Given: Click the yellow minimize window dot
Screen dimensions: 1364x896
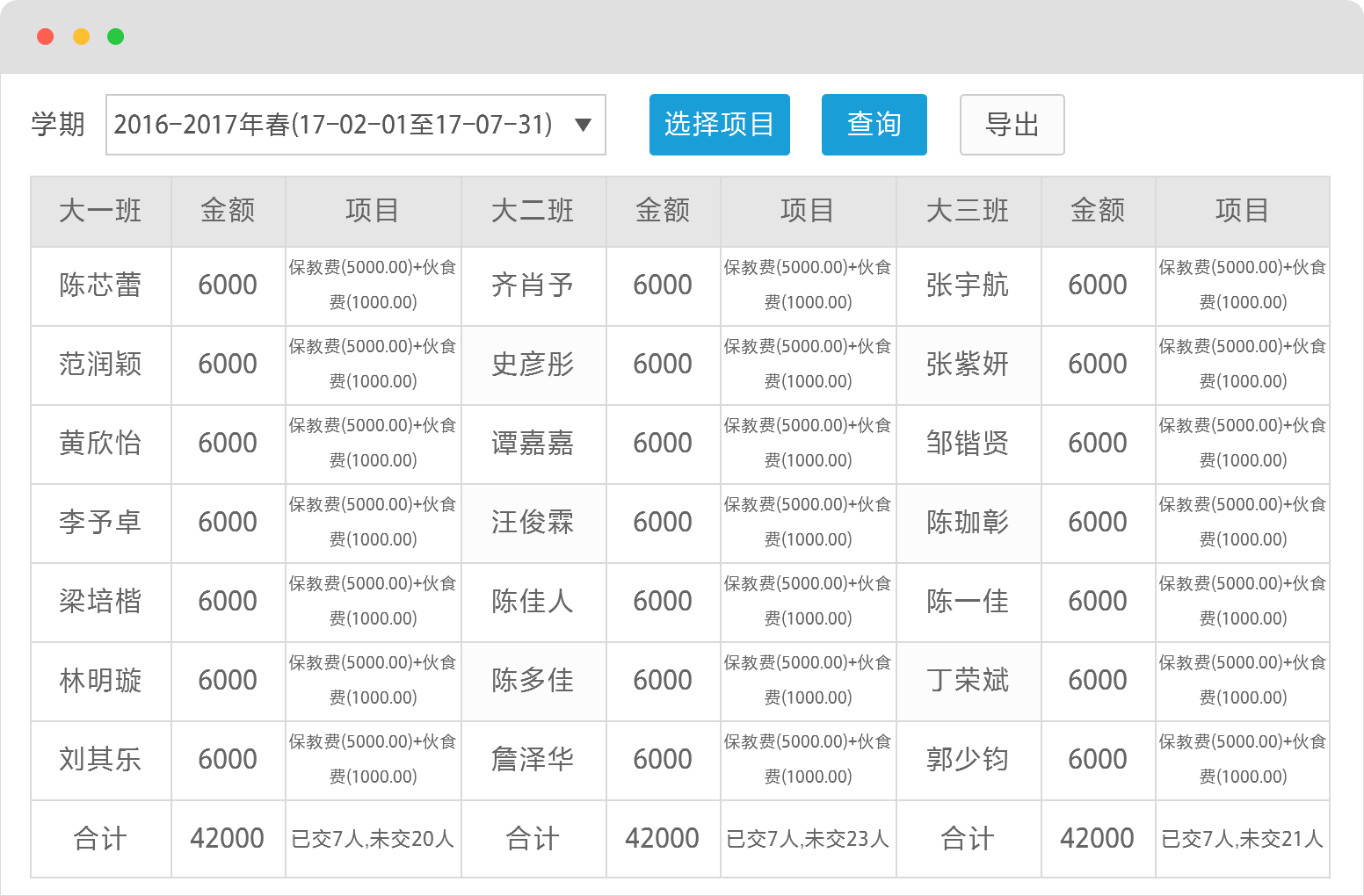Looking at the screenshot, I should pos(81,36).
